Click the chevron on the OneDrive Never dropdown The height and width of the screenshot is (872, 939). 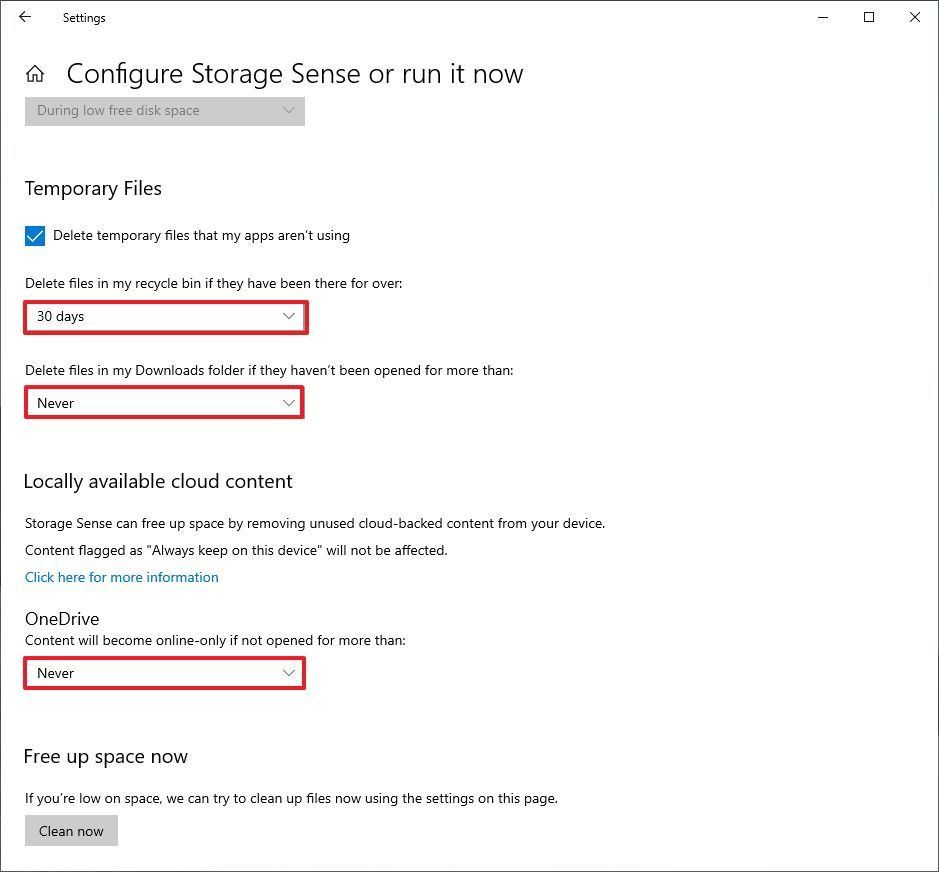[289, 673]
